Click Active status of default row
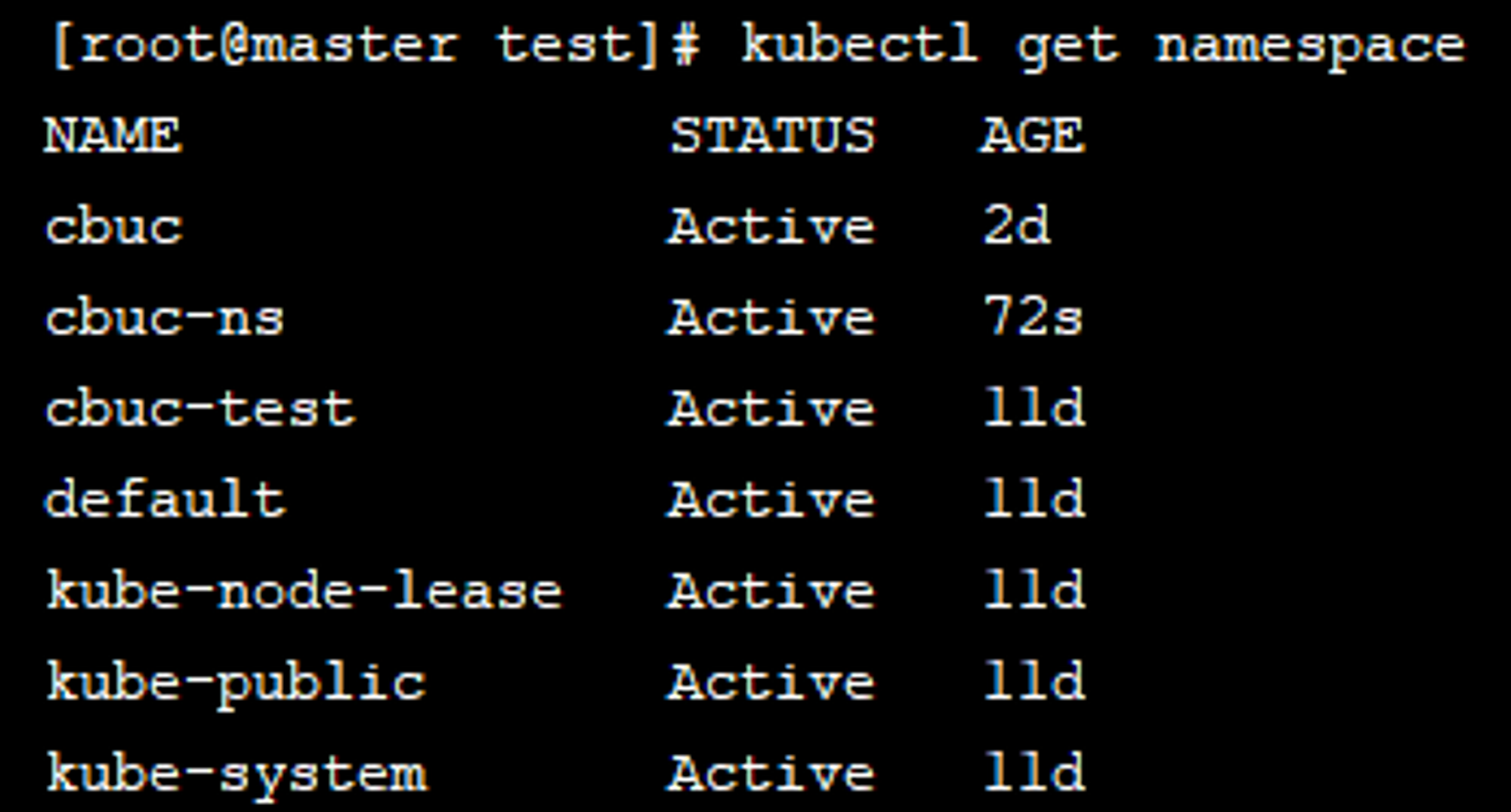This screenshot has height=812, width=1511. tap(771, 499)
